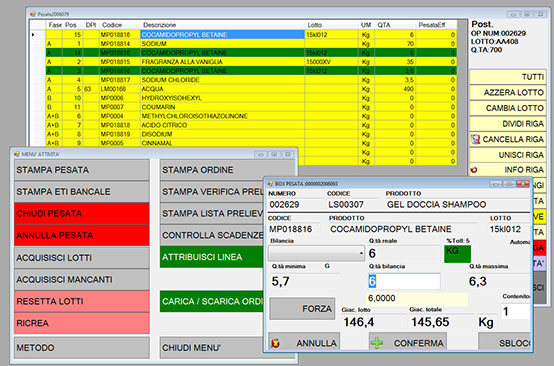Select the METHYLCHLOROISOTHIAZOLINONE row
The image size is (554, 366).
[x=251, y=116]
